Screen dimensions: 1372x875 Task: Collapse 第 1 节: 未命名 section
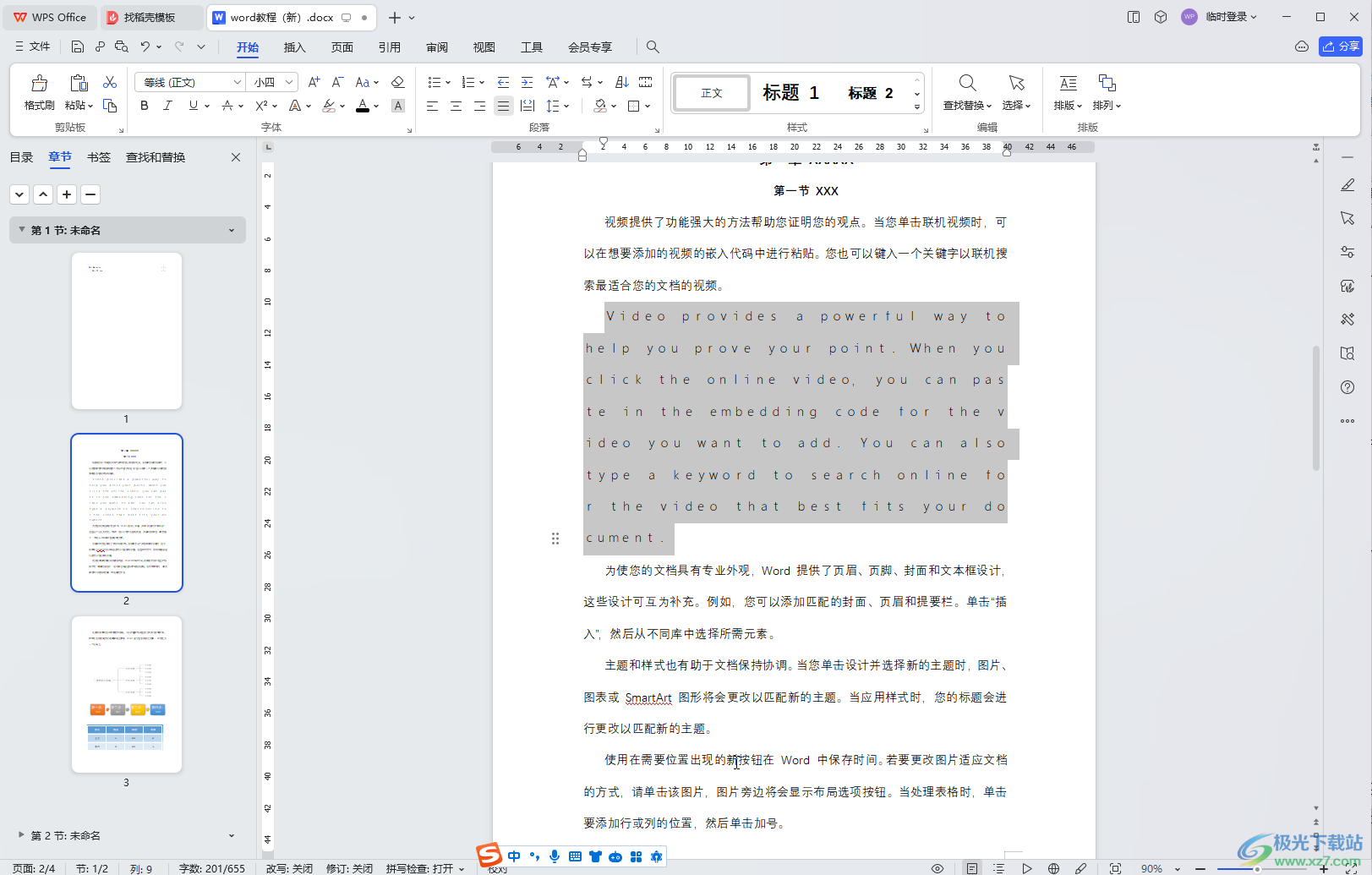coord(22,230)
